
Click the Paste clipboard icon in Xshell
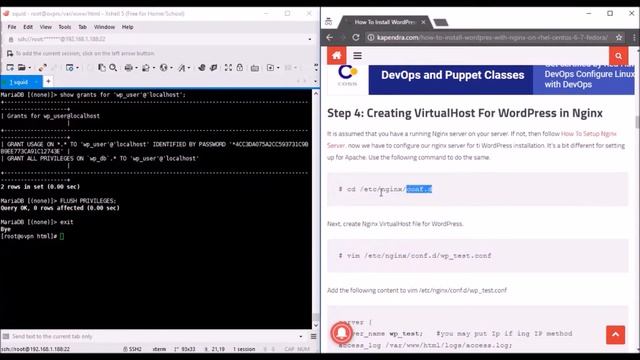pos(102,68)
